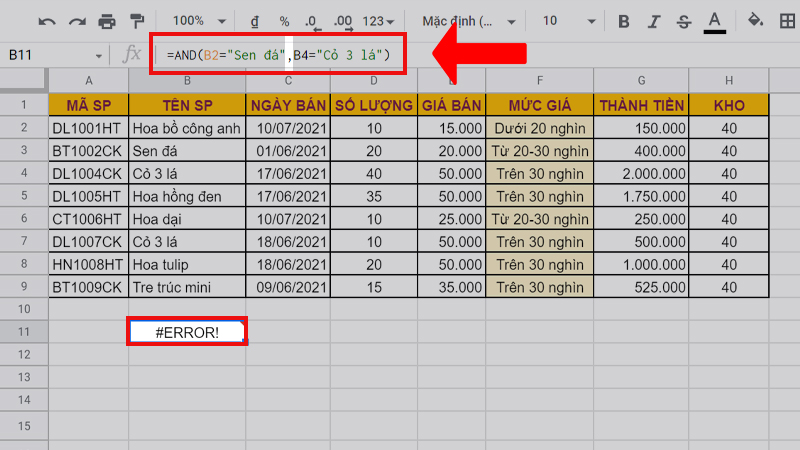Select column A header
The width and height of the screenshot is (800, 450).
coord(89,81)
